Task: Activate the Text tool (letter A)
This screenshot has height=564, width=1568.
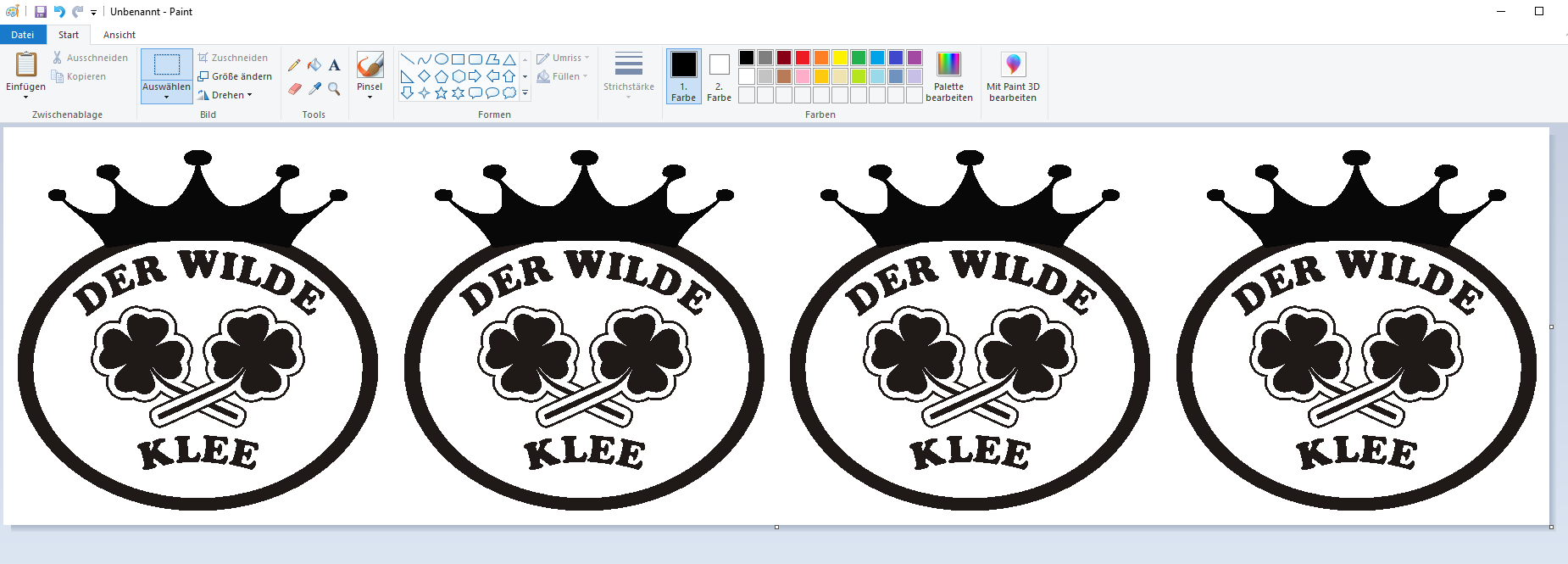Action: [334, 65]
